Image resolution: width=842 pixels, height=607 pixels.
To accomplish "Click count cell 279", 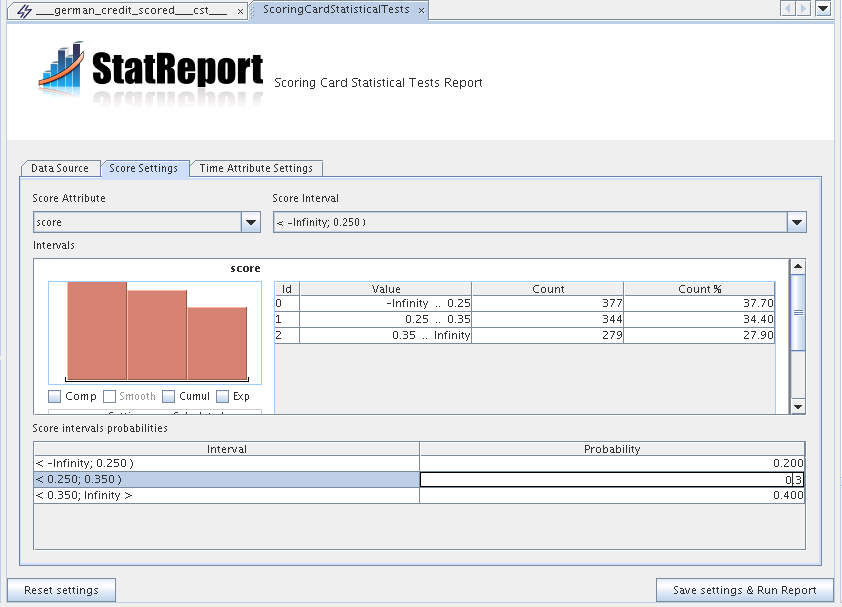I will point(548,336).
